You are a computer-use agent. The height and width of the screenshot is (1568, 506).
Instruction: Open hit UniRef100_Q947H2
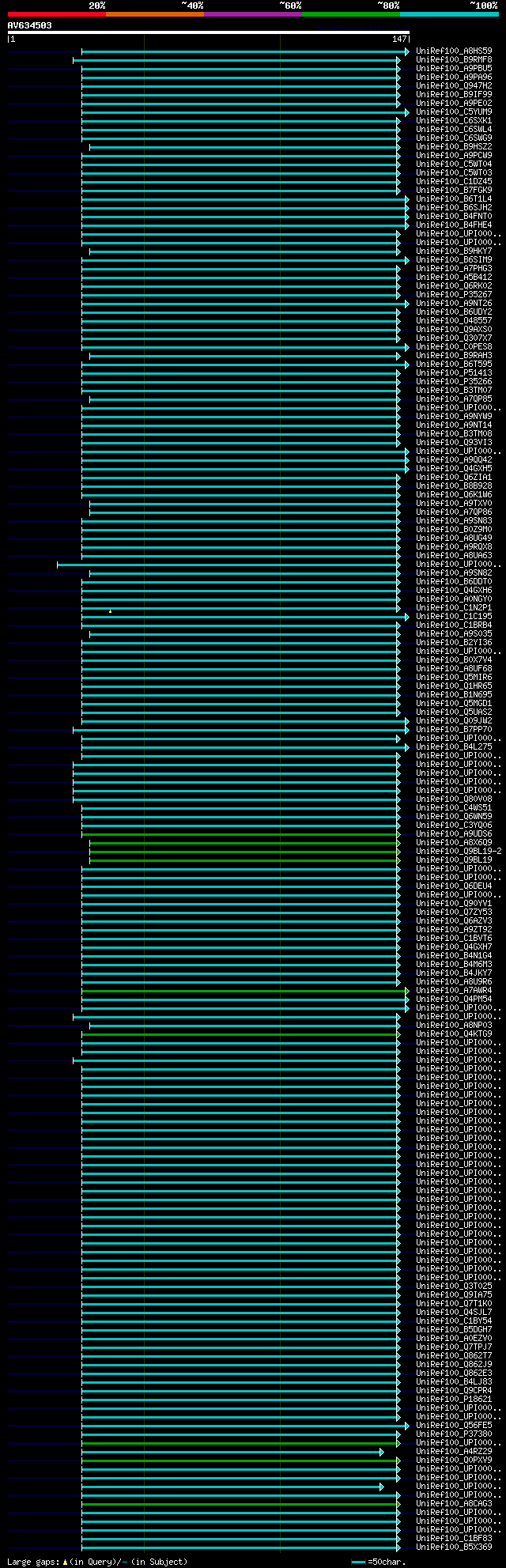(454, 86)
